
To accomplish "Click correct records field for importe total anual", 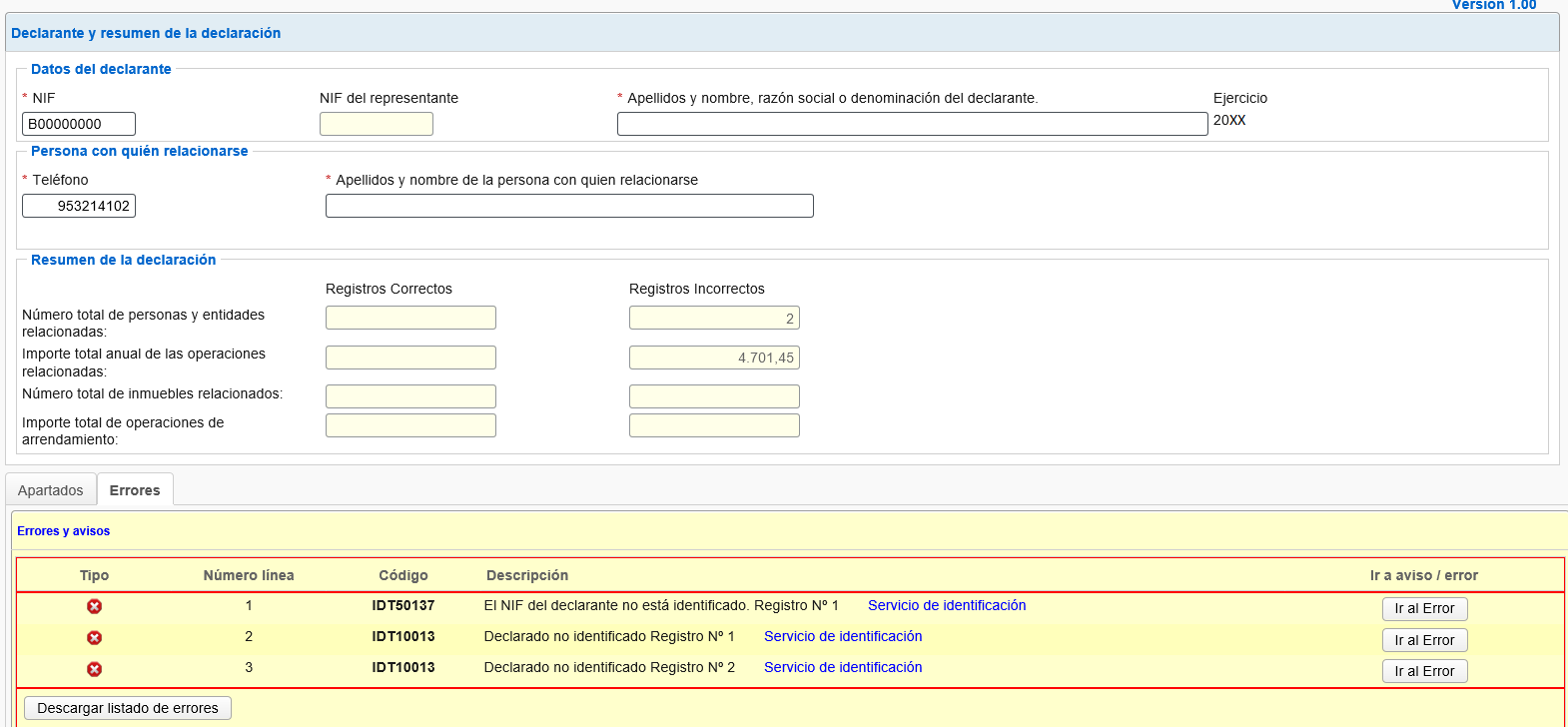I will click(410, 358).
